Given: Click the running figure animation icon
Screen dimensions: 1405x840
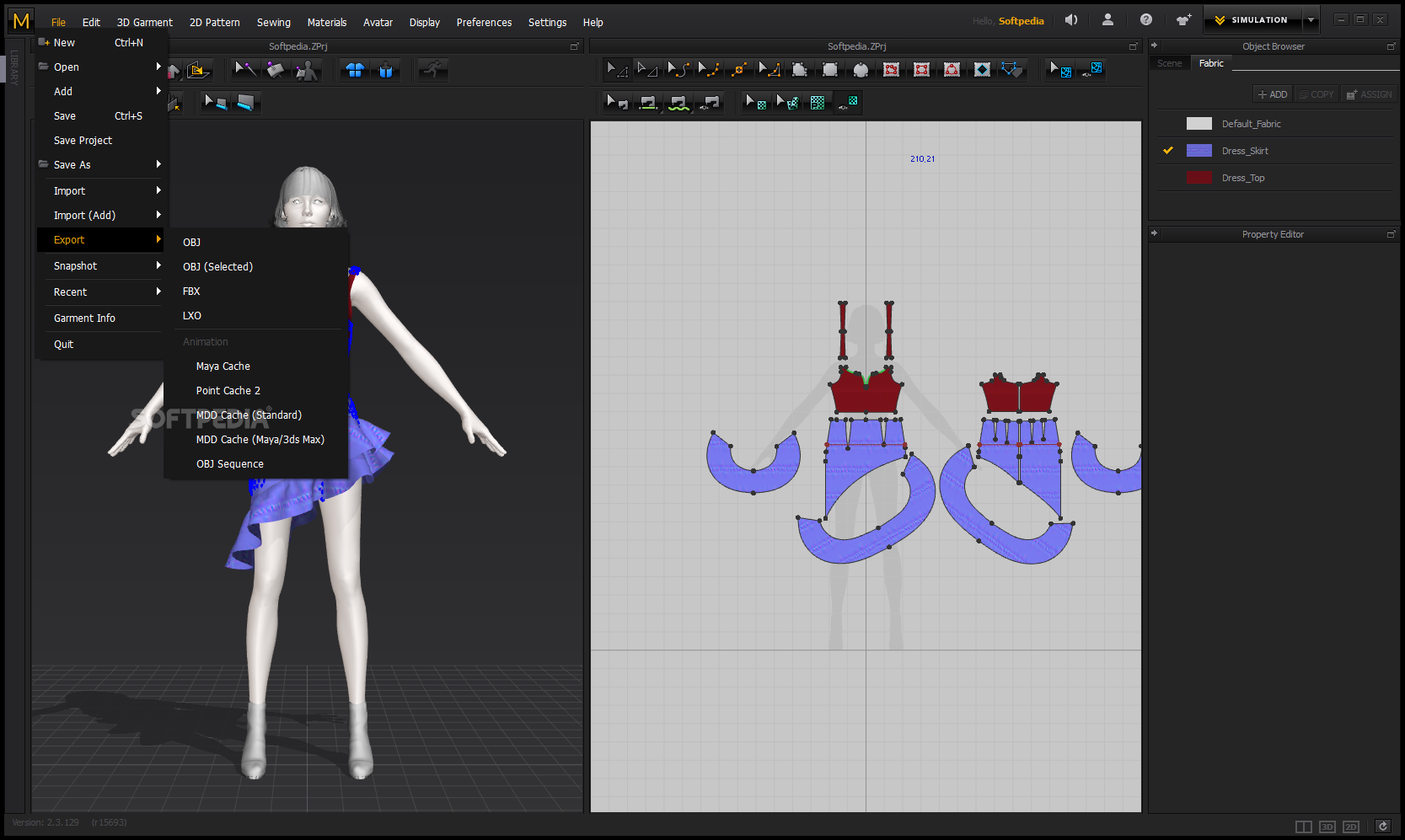Looking at the screenshot, I should tap(433, 70).
